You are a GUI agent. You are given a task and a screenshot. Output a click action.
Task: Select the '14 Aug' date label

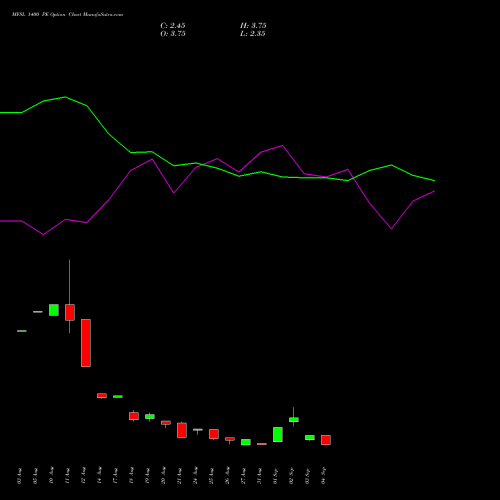(x=99, y=476)
